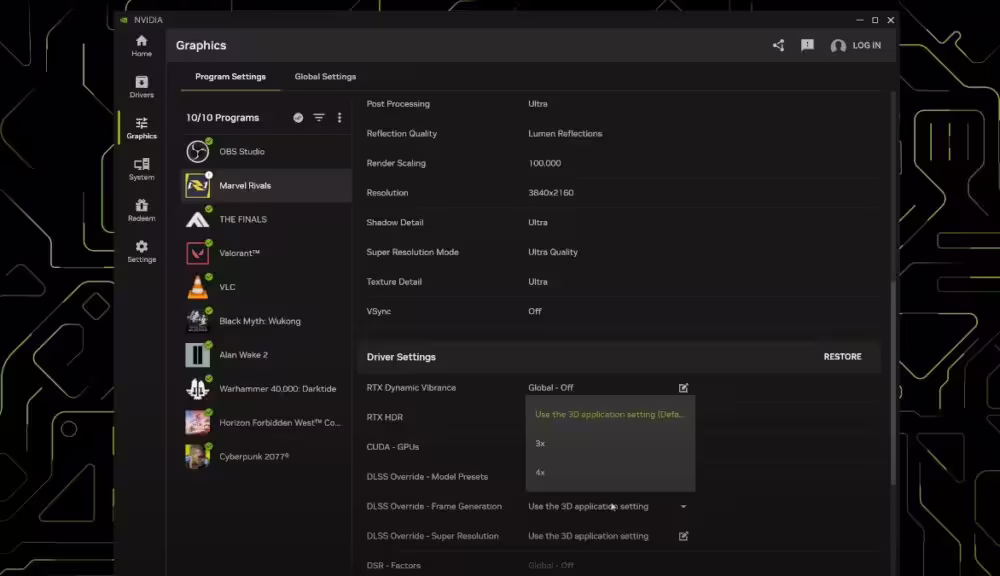Choose the 3x frame generation option
This screenshot has height=576, width=1000.
click(x=610, y=443)
